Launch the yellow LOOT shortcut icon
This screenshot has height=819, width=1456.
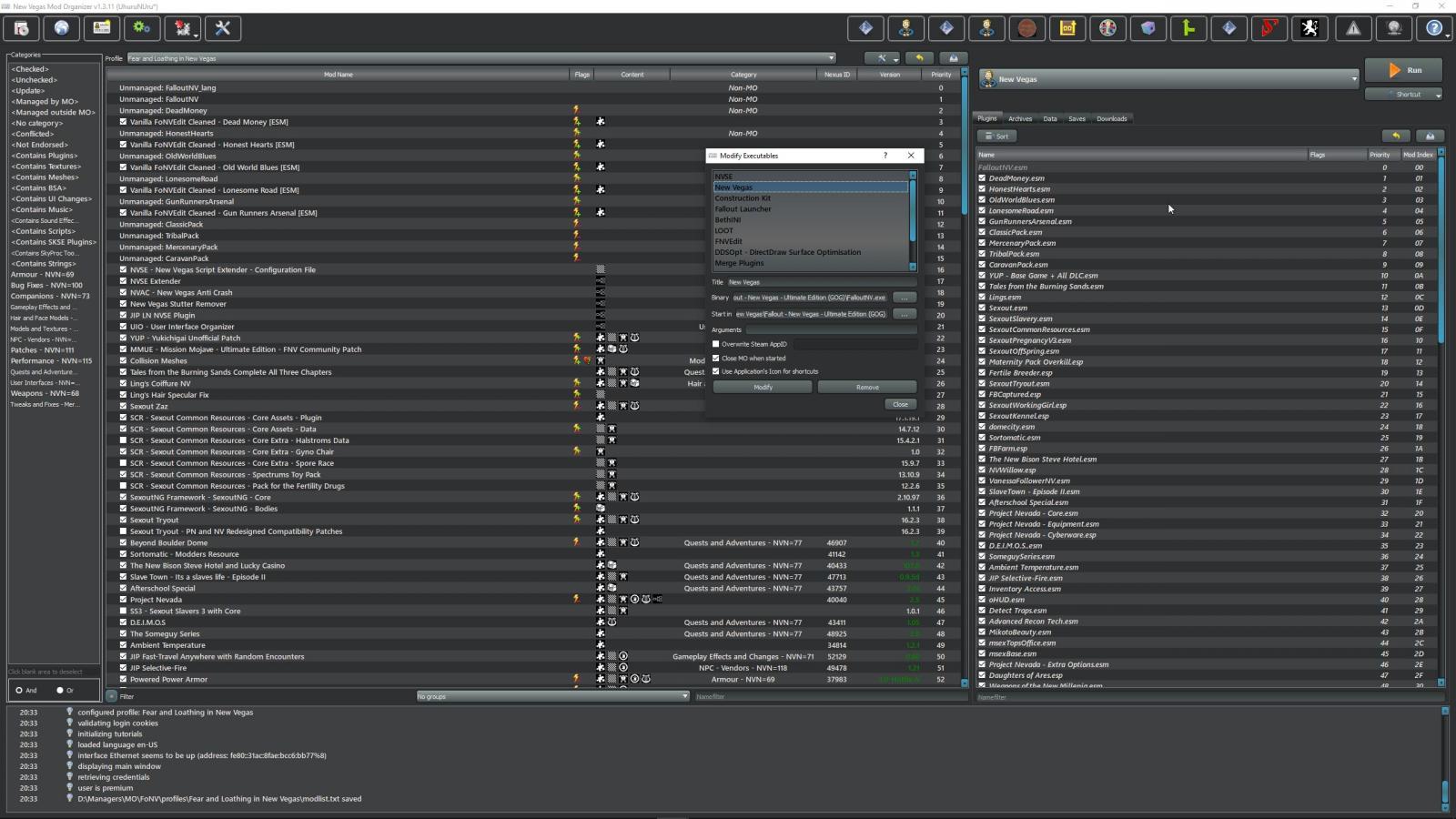1067,28
